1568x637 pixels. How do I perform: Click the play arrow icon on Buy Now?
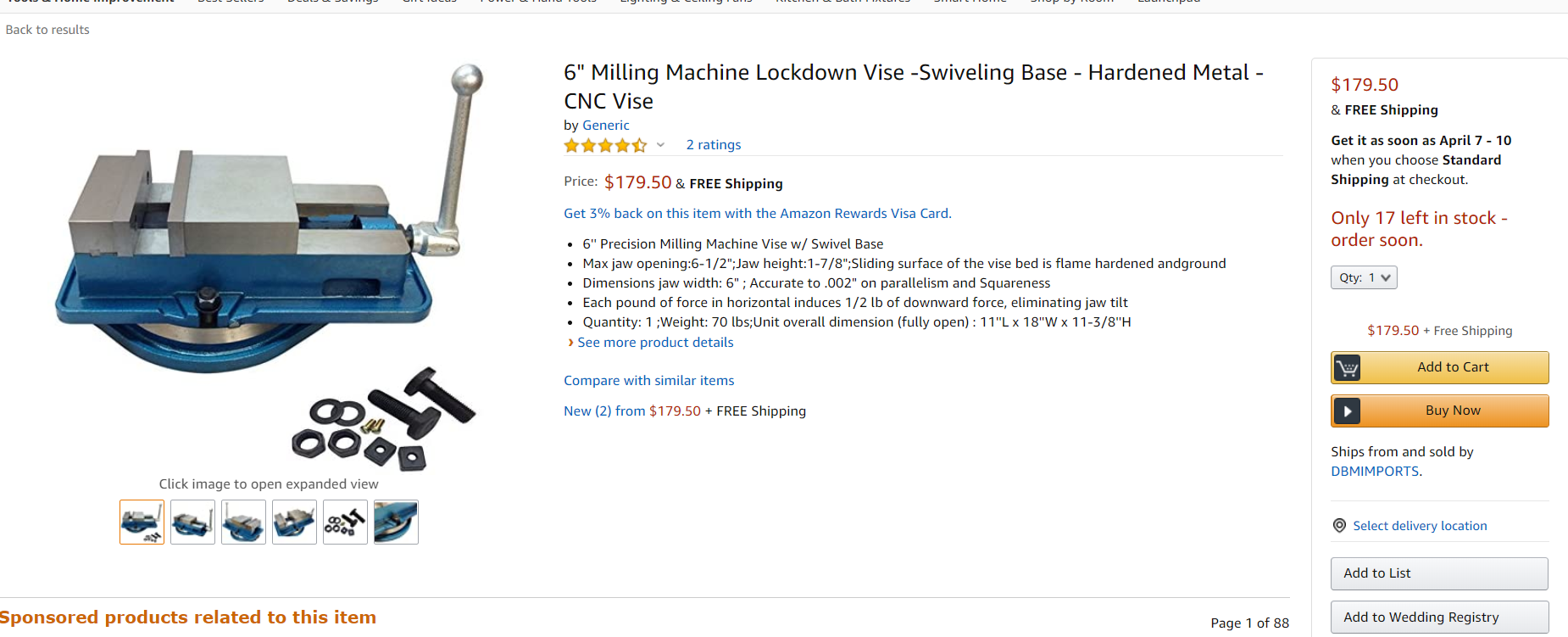point(1347,411)
